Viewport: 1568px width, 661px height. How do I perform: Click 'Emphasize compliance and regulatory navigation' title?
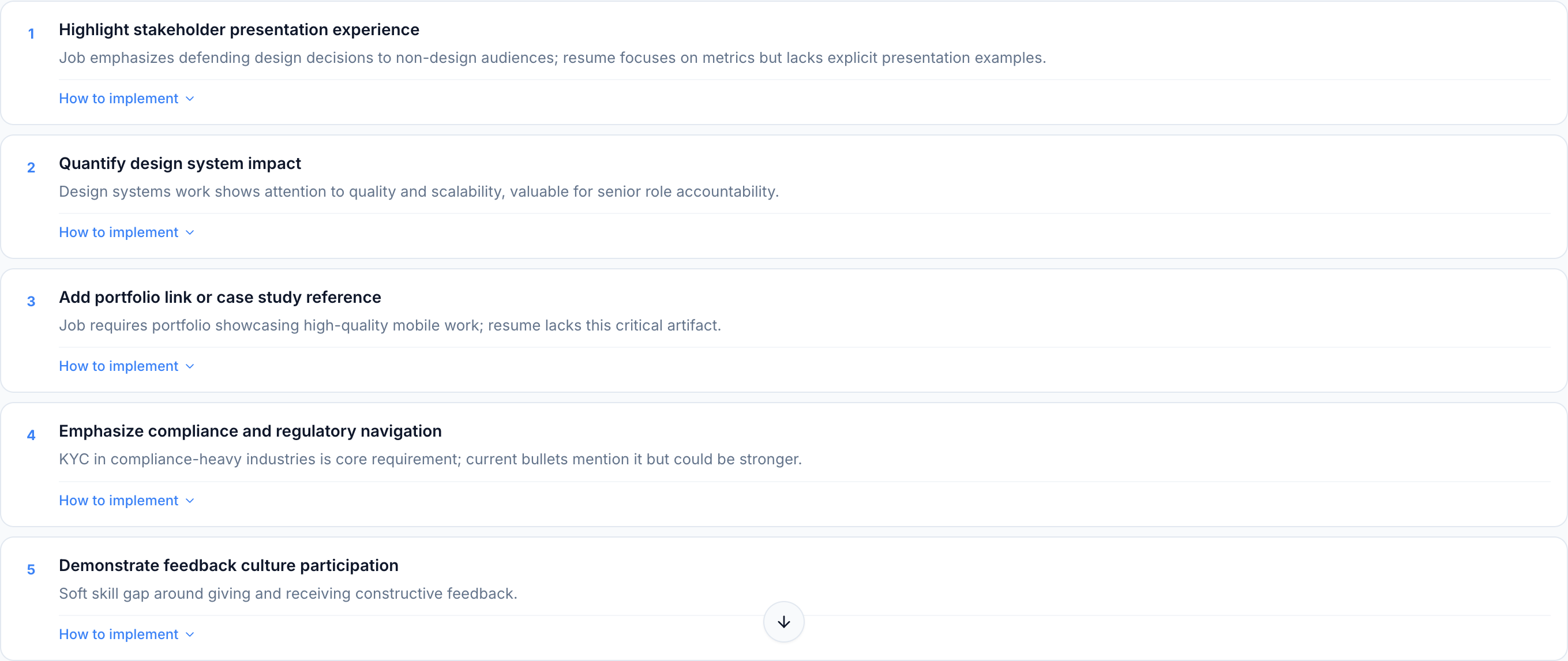[250, 431]
